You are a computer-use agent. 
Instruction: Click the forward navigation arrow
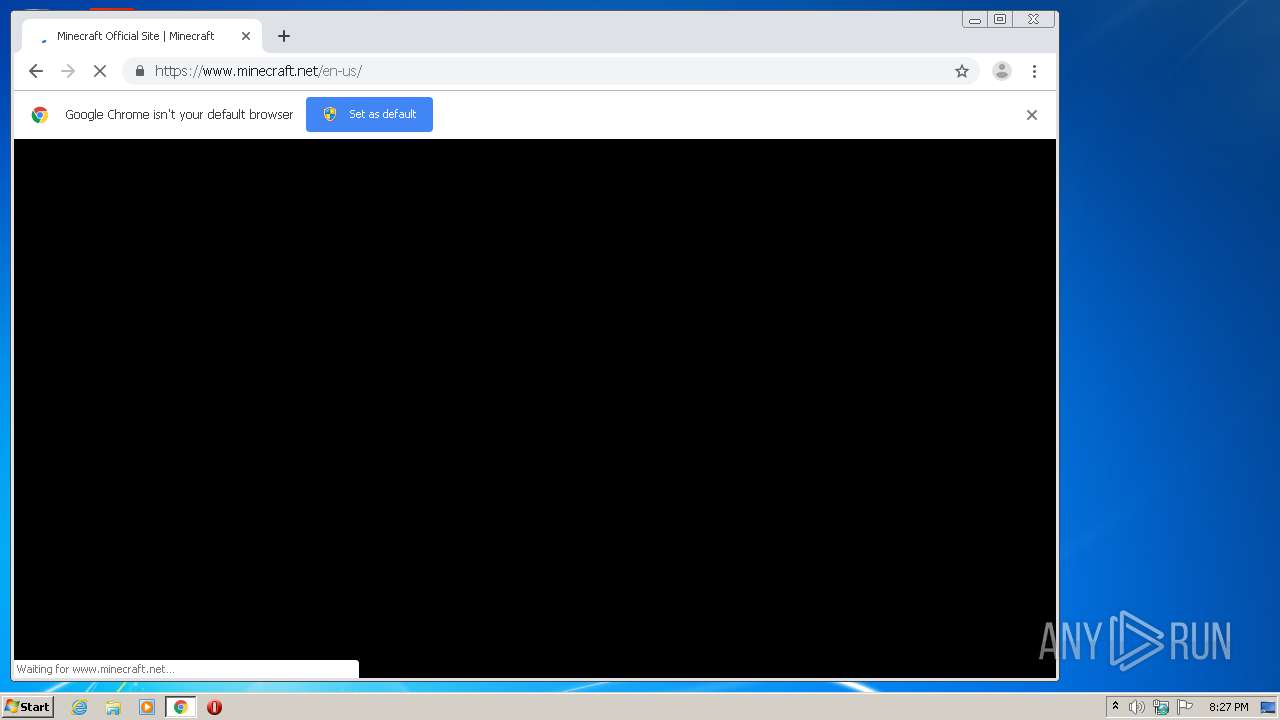pyautogui.click(x=68, y=71)
